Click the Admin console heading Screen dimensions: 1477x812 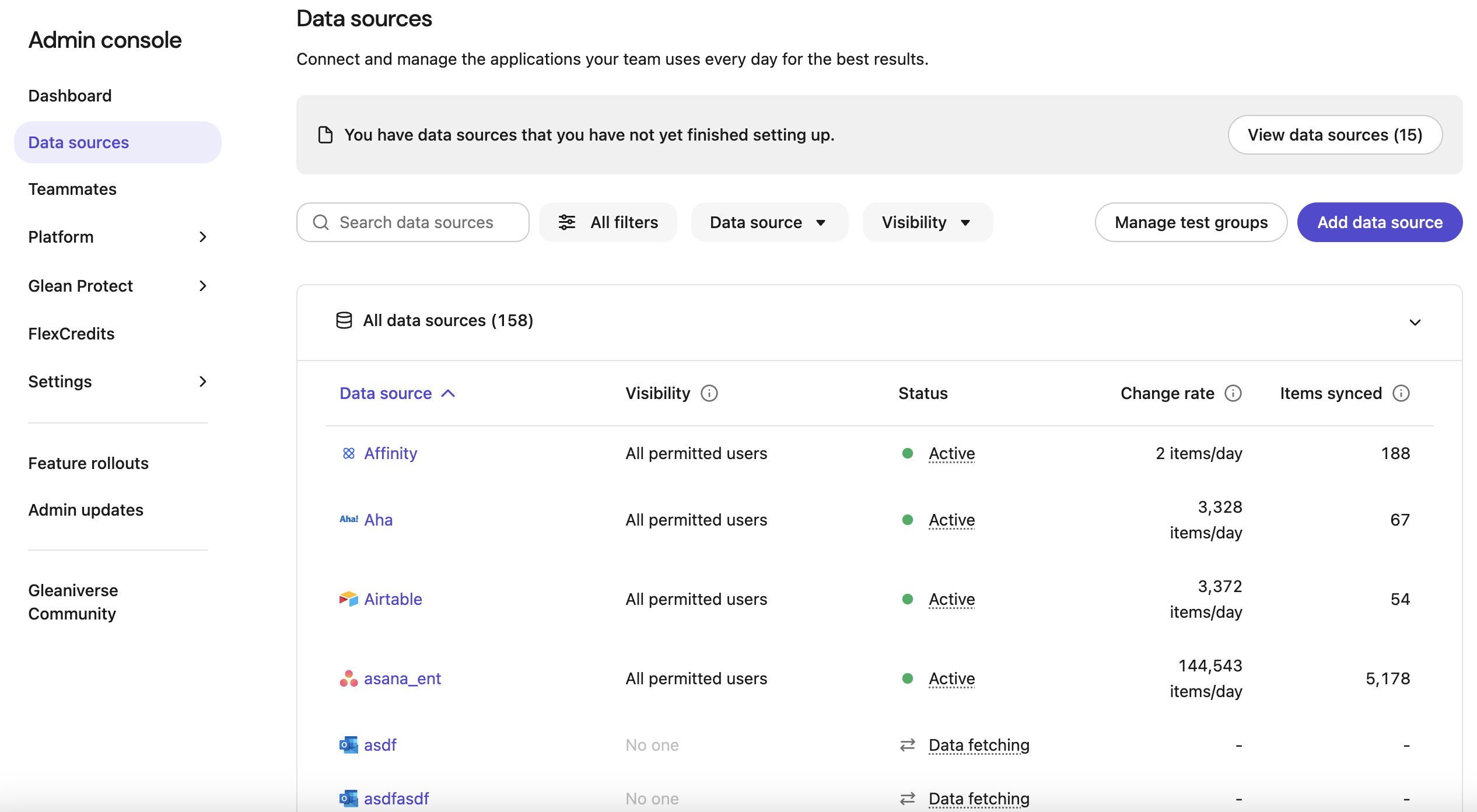click(x=105, y=40)
